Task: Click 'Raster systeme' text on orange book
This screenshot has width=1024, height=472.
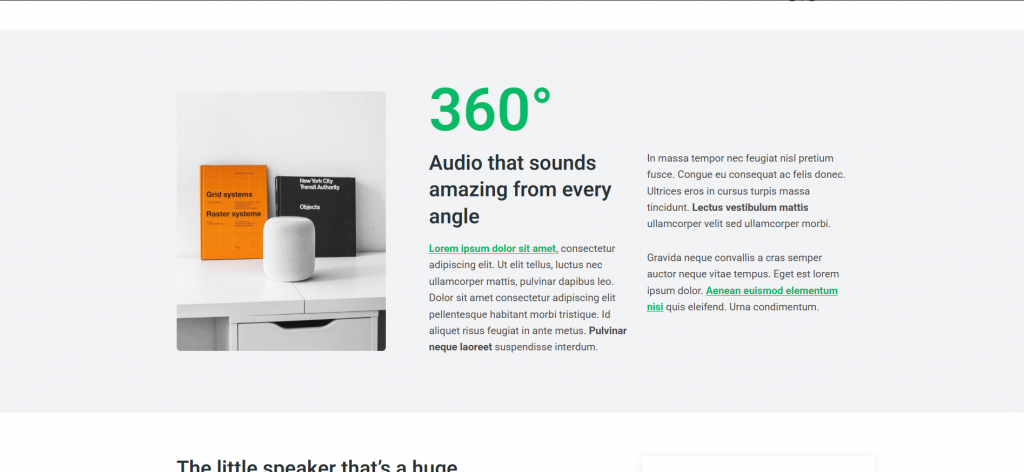Action: (x=234, y=213)
